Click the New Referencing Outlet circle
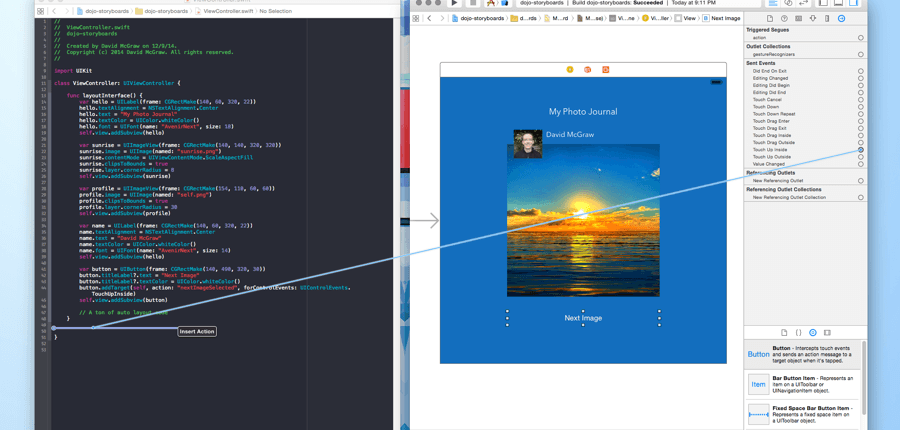Image resolution: width=900 pixels, height=430 pixels. [x=860, y=181]
